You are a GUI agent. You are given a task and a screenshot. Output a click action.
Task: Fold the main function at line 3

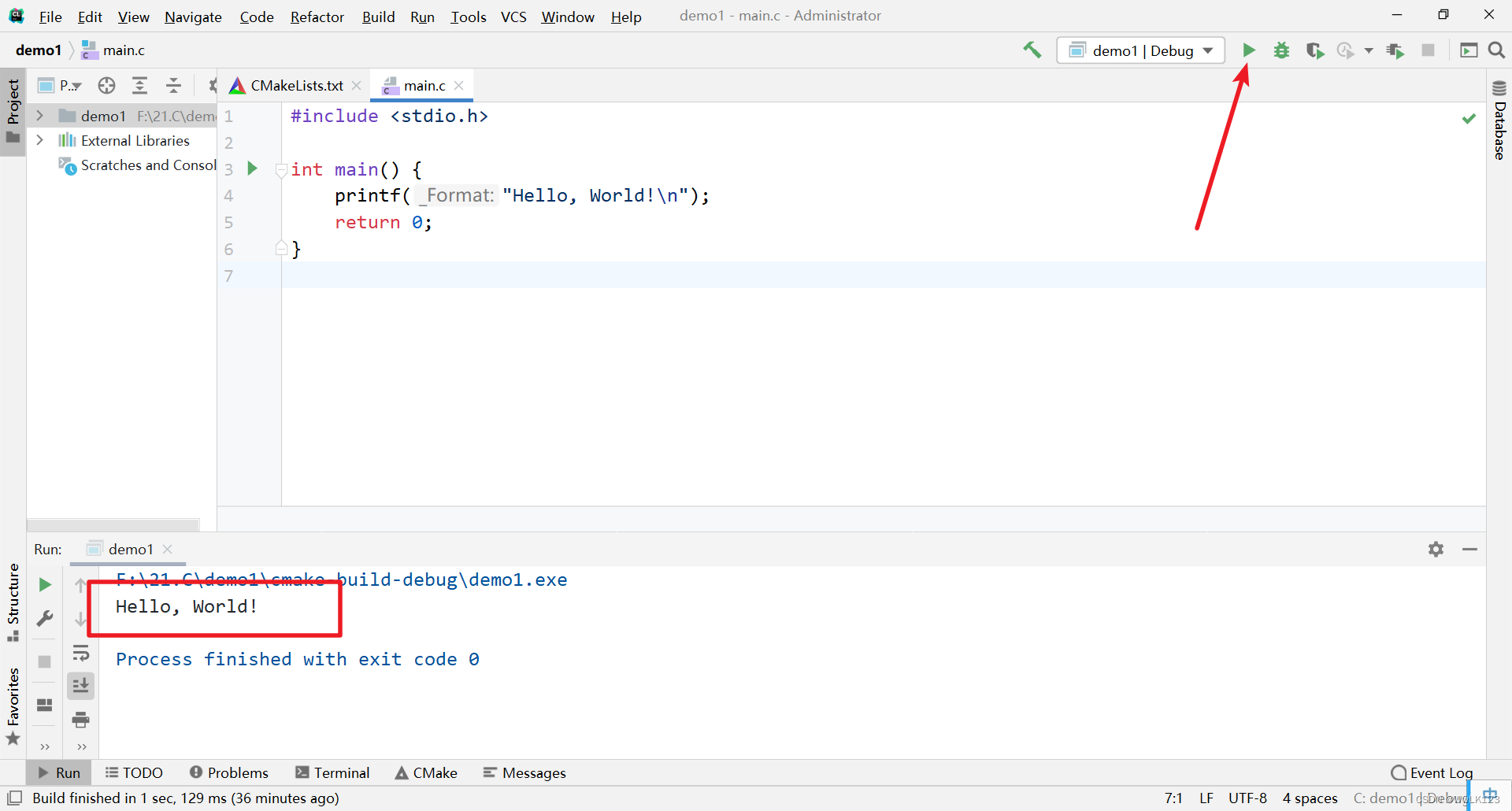pyautogui.click(x=280, y=169)
